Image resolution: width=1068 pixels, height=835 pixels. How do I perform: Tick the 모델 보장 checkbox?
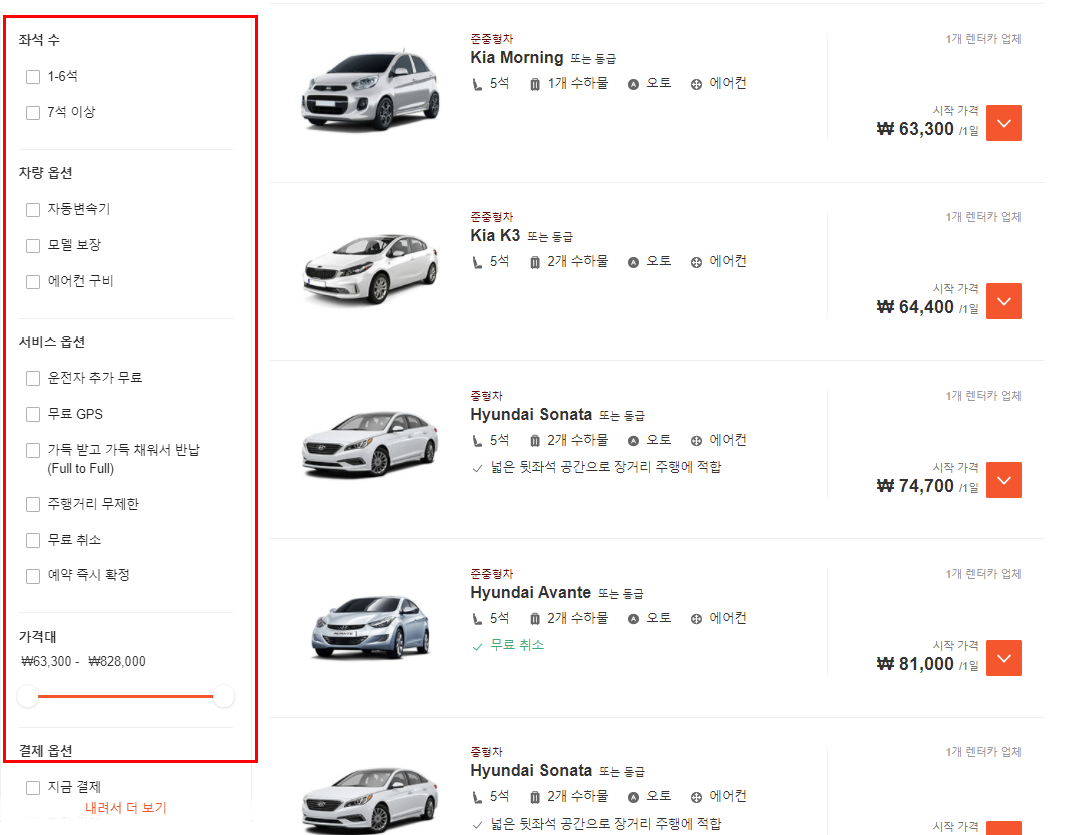coord(33,246)
